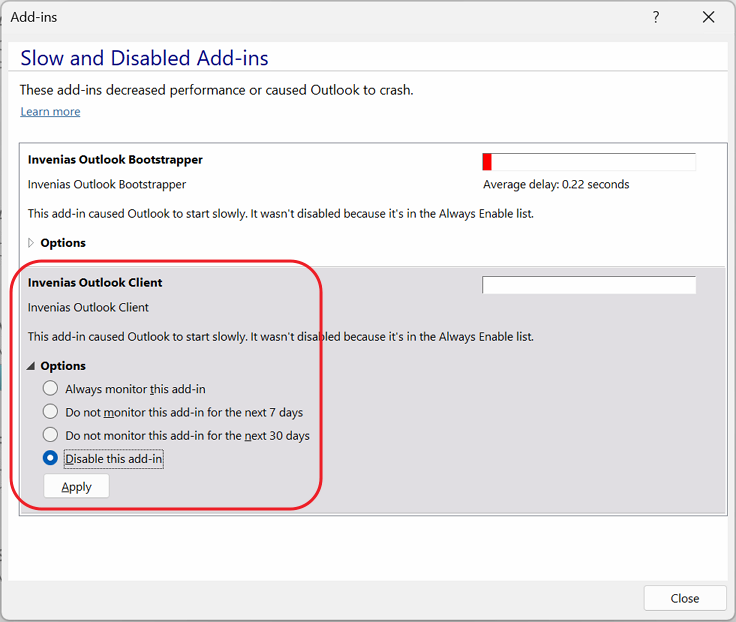
Task: Click the Average delay: 0.22 seconds text
Action: coord(556,184)
